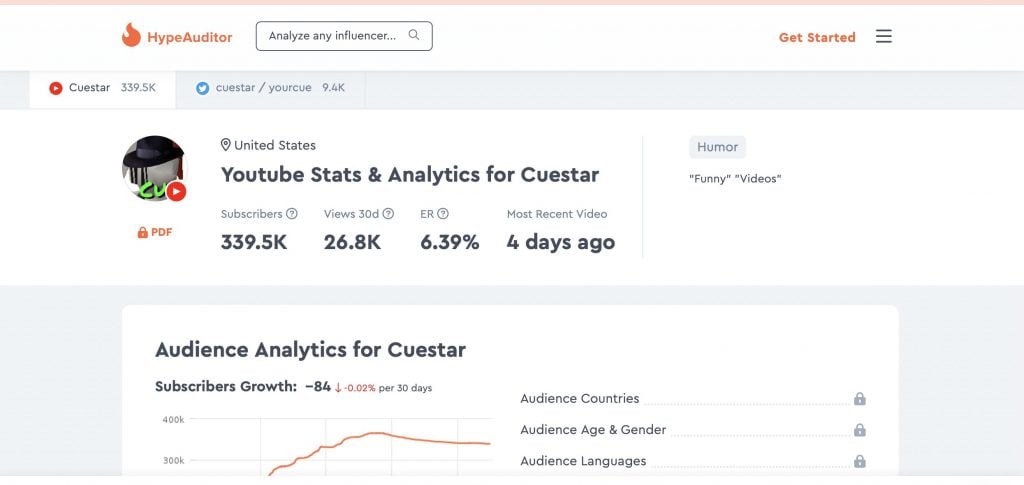Image resolution: width=1024 pixels, height=485 pixels.
Task: Click the HypeAuditor flame logo
Action: (x=131, y=35)
